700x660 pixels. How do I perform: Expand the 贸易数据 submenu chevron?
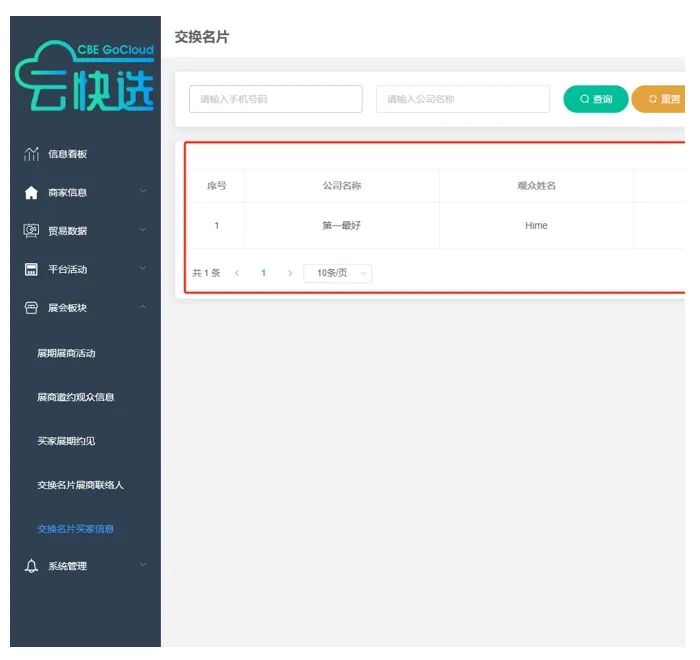pos(143,231)
